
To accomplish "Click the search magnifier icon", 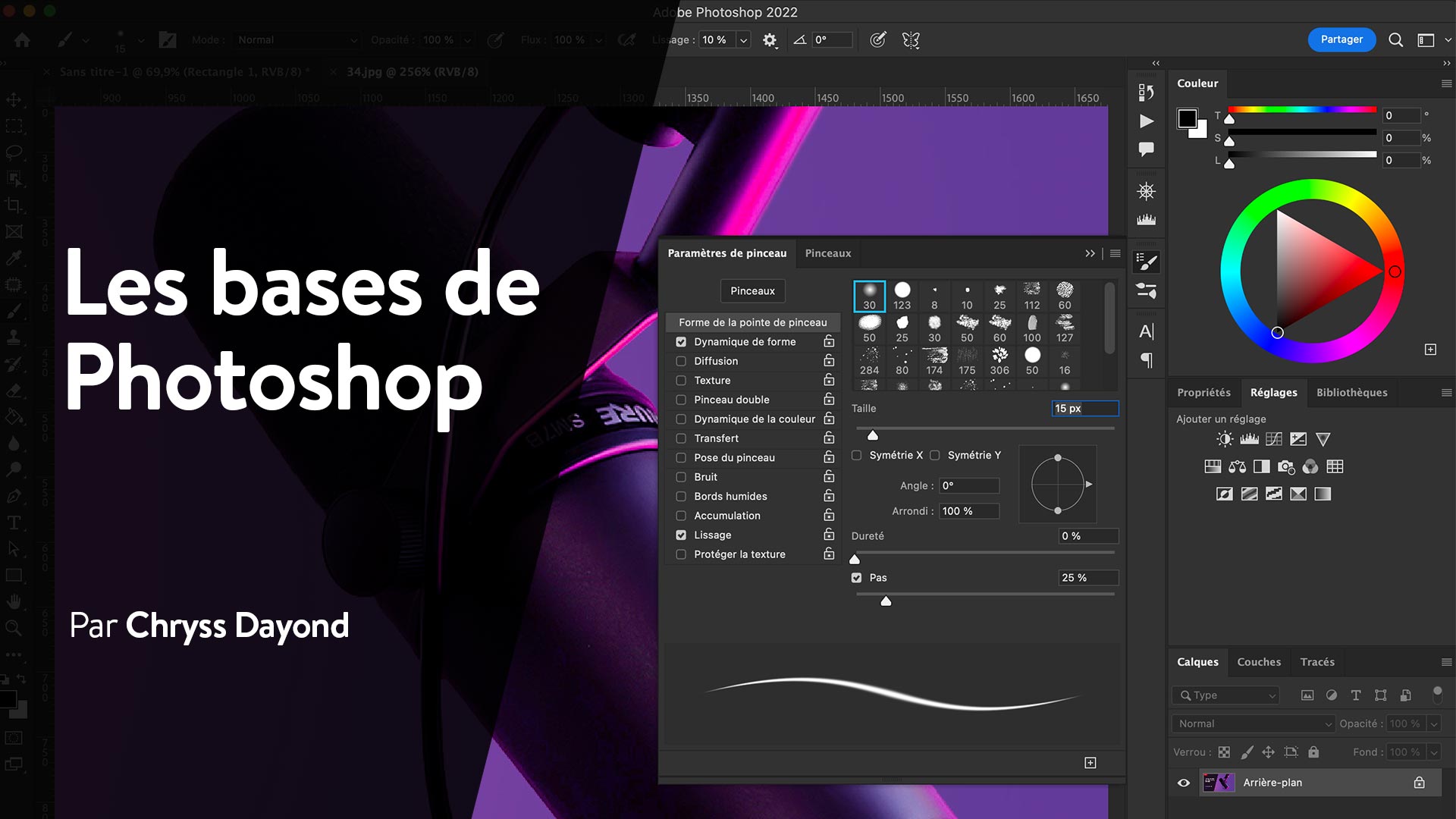I will [x=1395, y=40].
